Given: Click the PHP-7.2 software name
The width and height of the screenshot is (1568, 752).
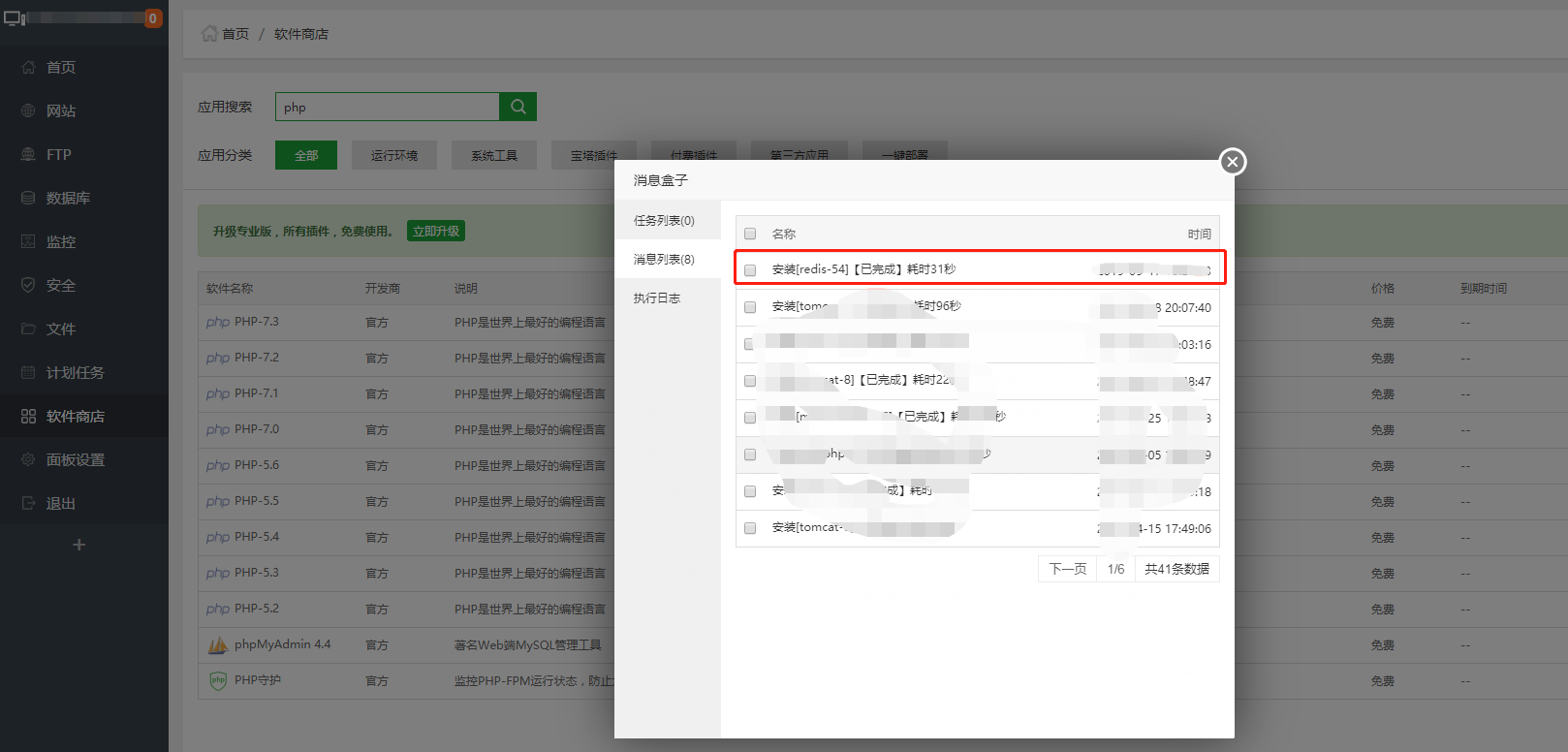Looking at the screenshot, I should [x=257, y=358].
